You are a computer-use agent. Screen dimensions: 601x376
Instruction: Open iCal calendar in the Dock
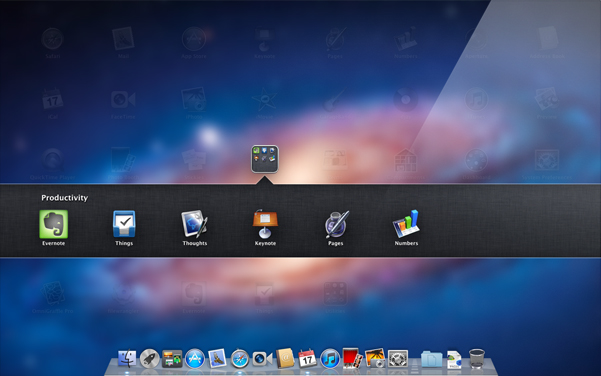click(307, 359)
